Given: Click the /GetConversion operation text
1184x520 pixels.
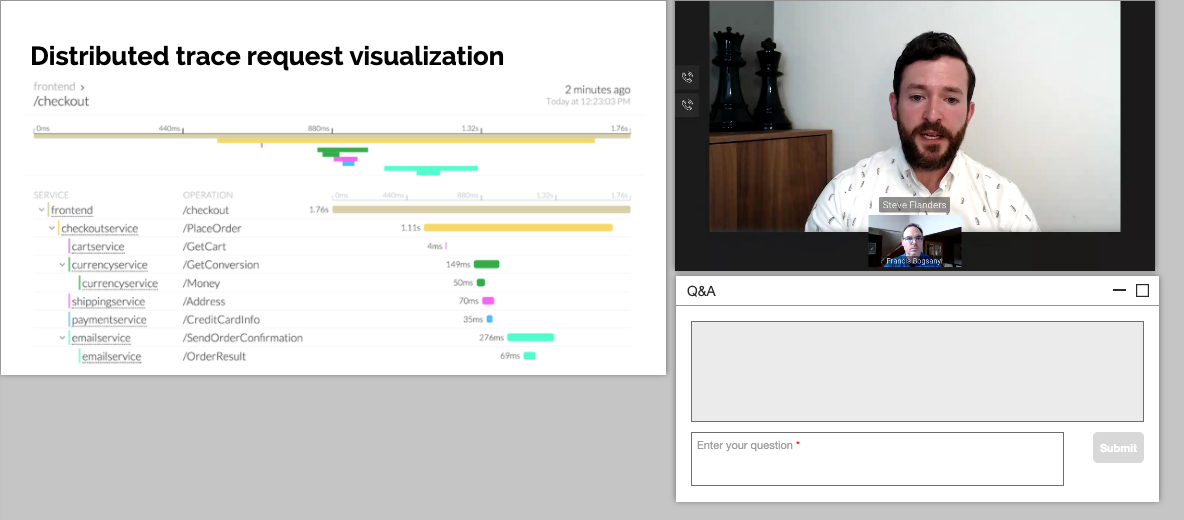Looking at the screenshot, I should click(220, 265).
